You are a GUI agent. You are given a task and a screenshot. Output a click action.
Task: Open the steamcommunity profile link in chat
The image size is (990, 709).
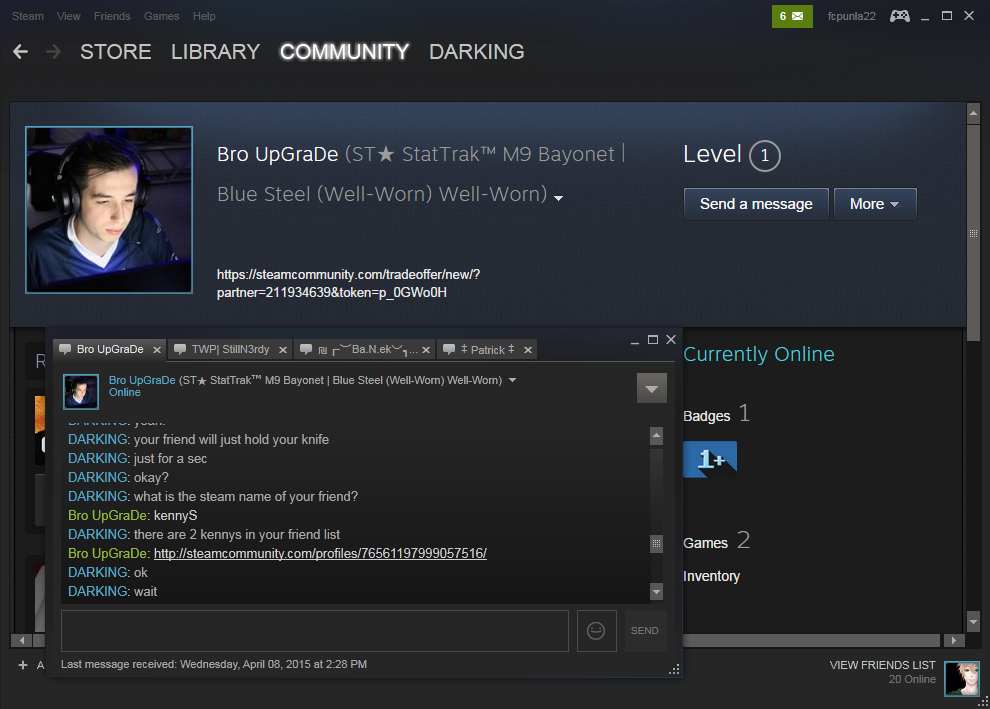click(x=320, y=554)
